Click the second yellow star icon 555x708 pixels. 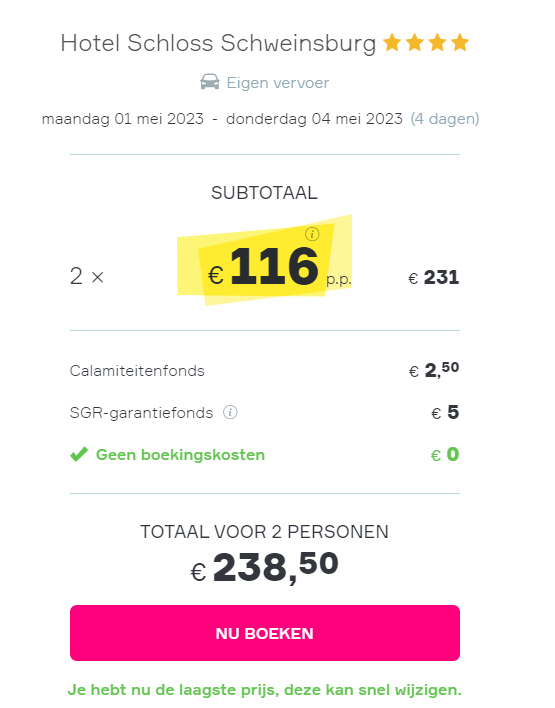415,43
